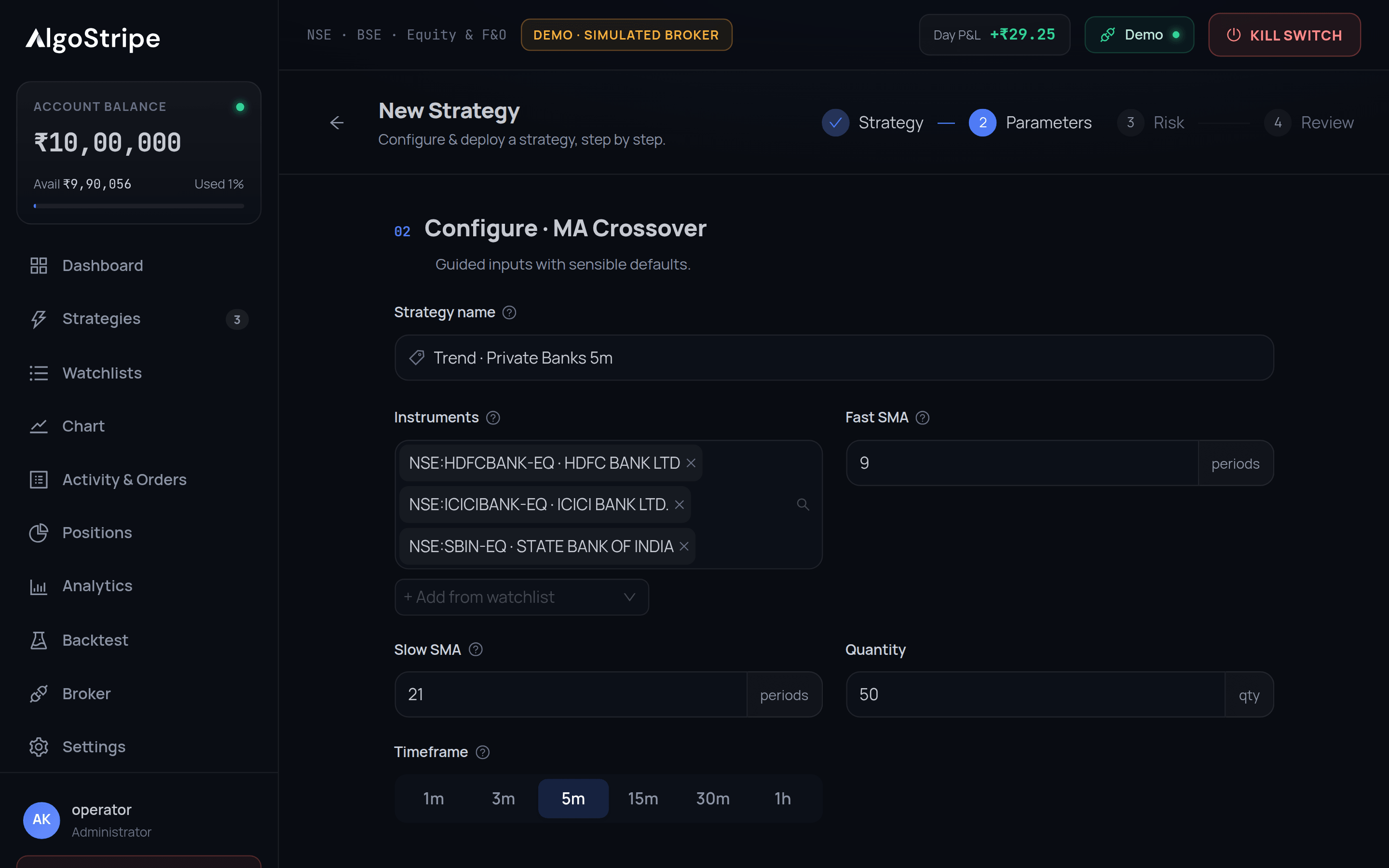Click the Demo broker connection button
This screenshot has width=1389, height=868.
1139,35
